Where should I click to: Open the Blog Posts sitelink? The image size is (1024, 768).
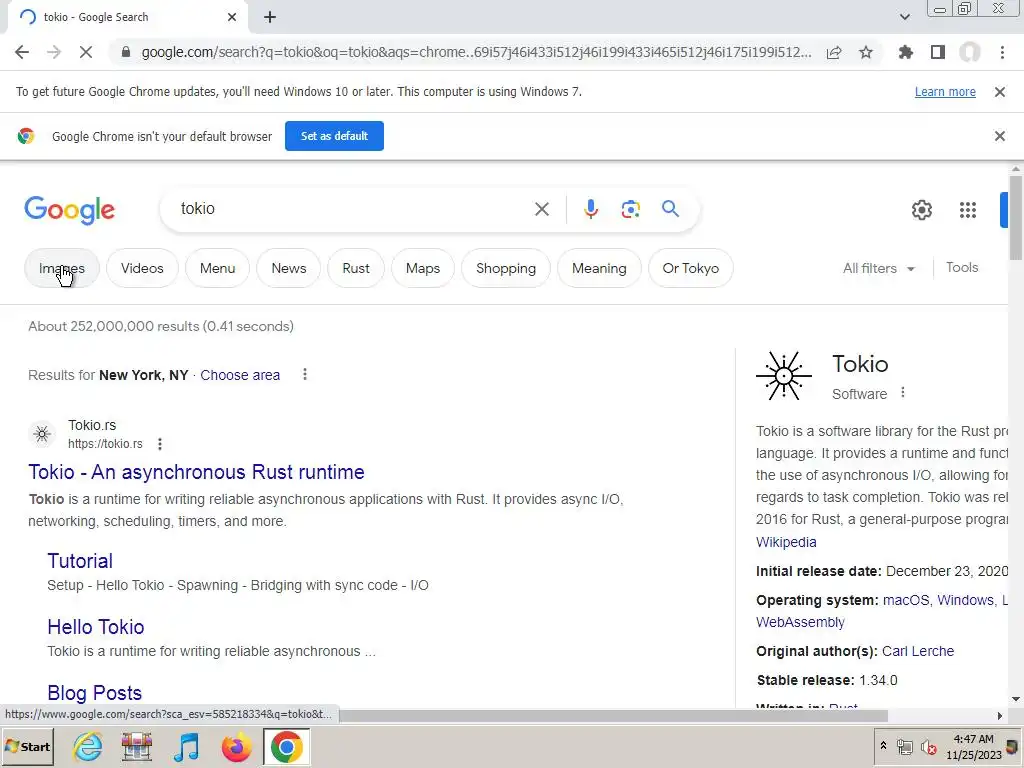point(95,692)
